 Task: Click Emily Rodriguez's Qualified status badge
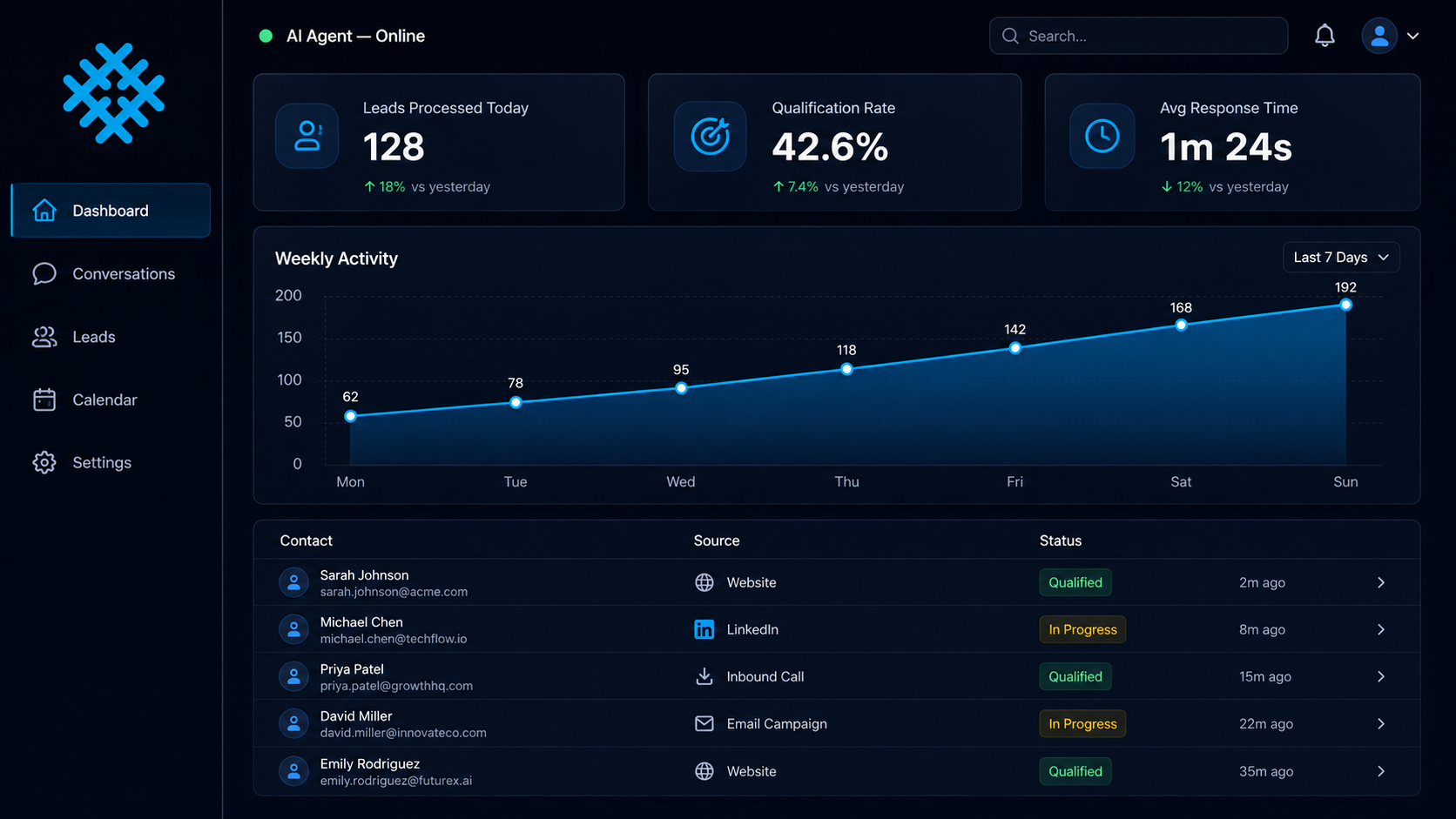tap(1075, 771)
